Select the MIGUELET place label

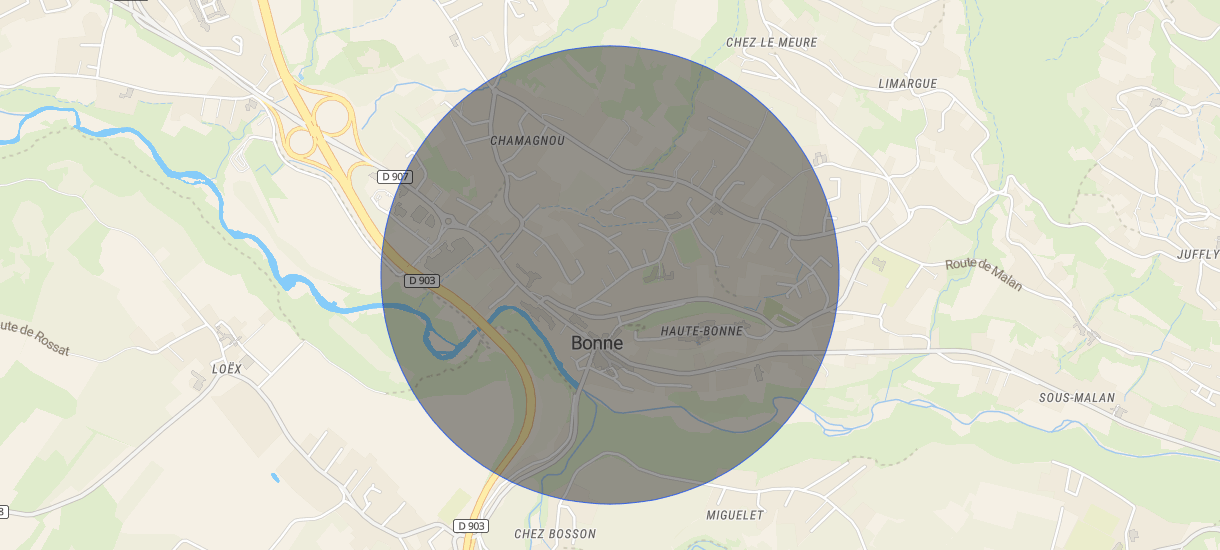[735, 516]
